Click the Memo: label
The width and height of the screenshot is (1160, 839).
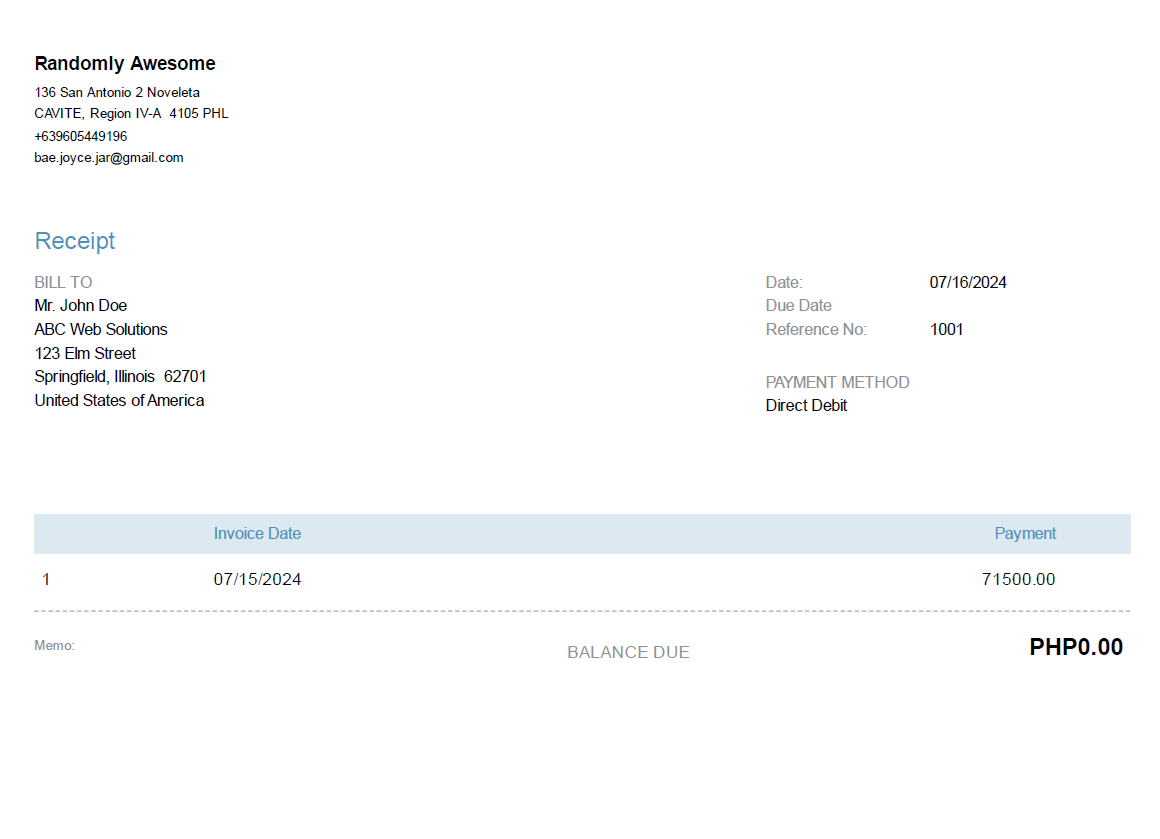click(x=54, y=646)
